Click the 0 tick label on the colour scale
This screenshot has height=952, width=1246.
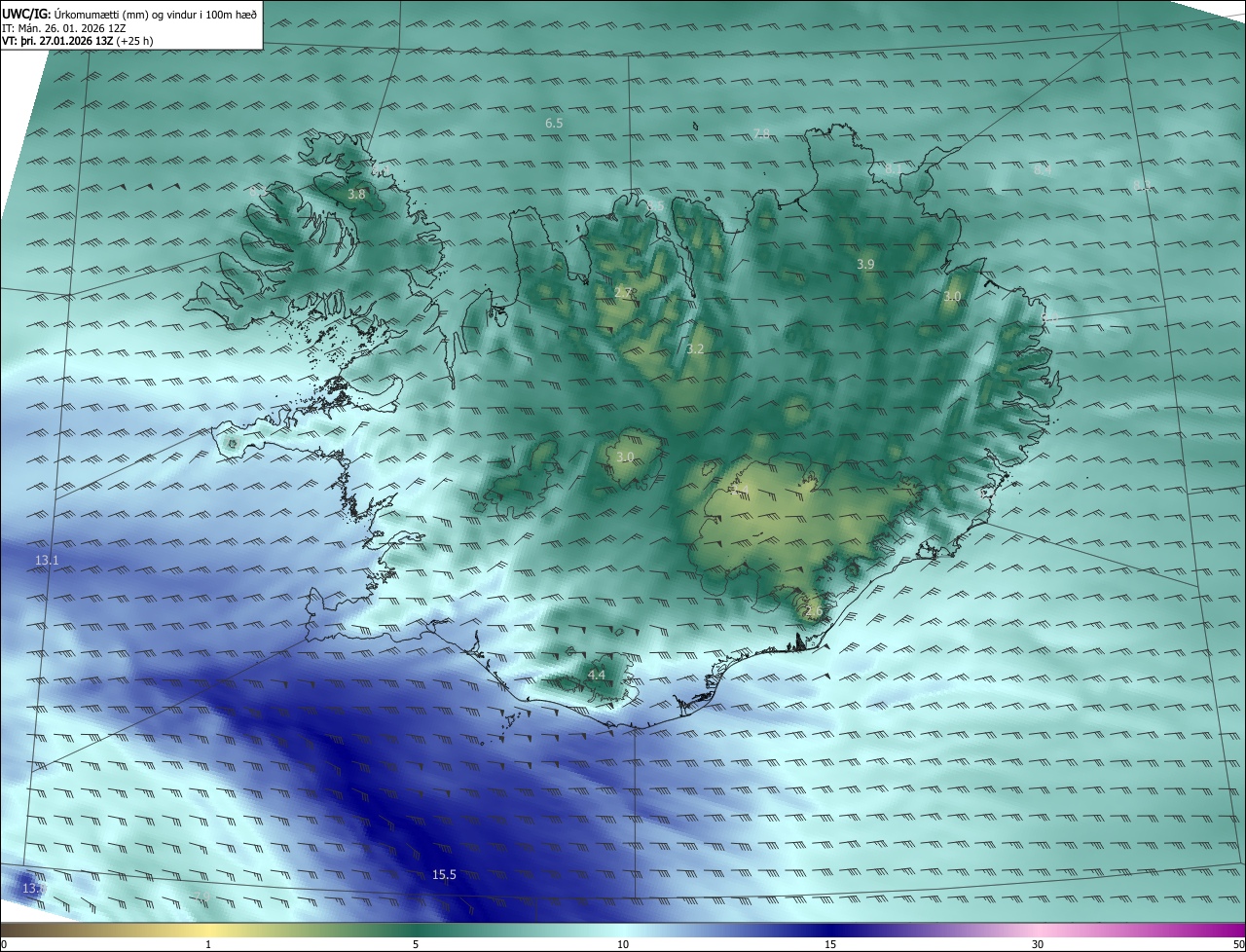4,944
